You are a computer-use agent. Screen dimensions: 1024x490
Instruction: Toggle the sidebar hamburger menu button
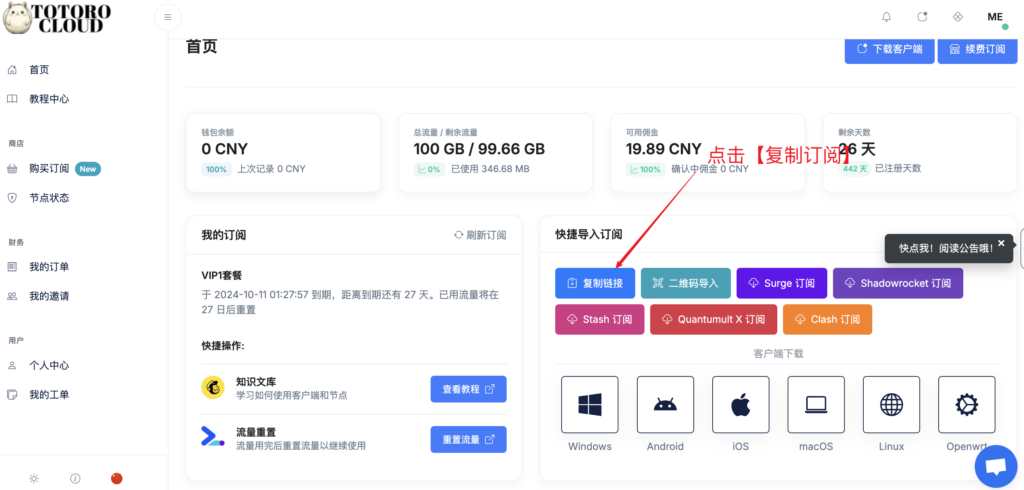click(168, 17)
